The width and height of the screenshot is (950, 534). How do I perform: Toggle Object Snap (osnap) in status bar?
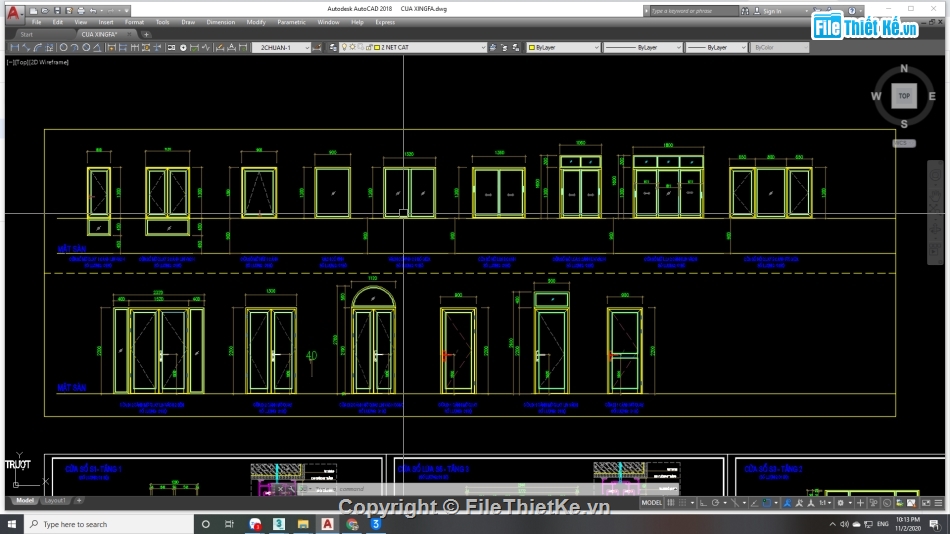tap(767, 502)
